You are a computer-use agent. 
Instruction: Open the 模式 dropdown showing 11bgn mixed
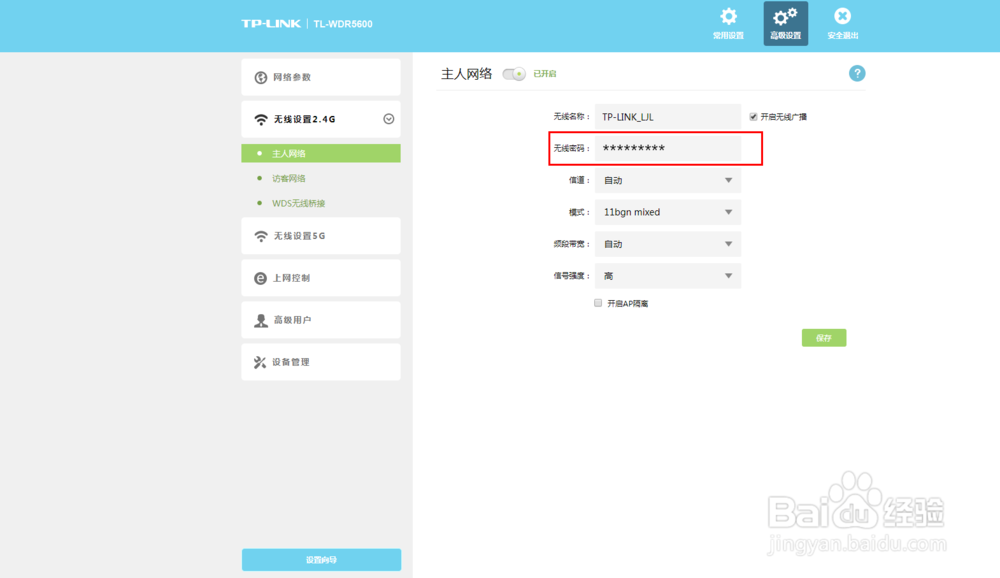coord(667,212)
